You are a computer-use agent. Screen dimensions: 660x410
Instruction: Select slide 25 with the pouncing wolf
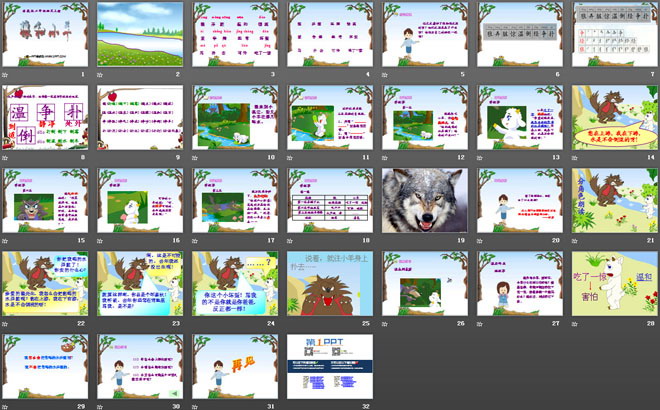tap(330, 284)
